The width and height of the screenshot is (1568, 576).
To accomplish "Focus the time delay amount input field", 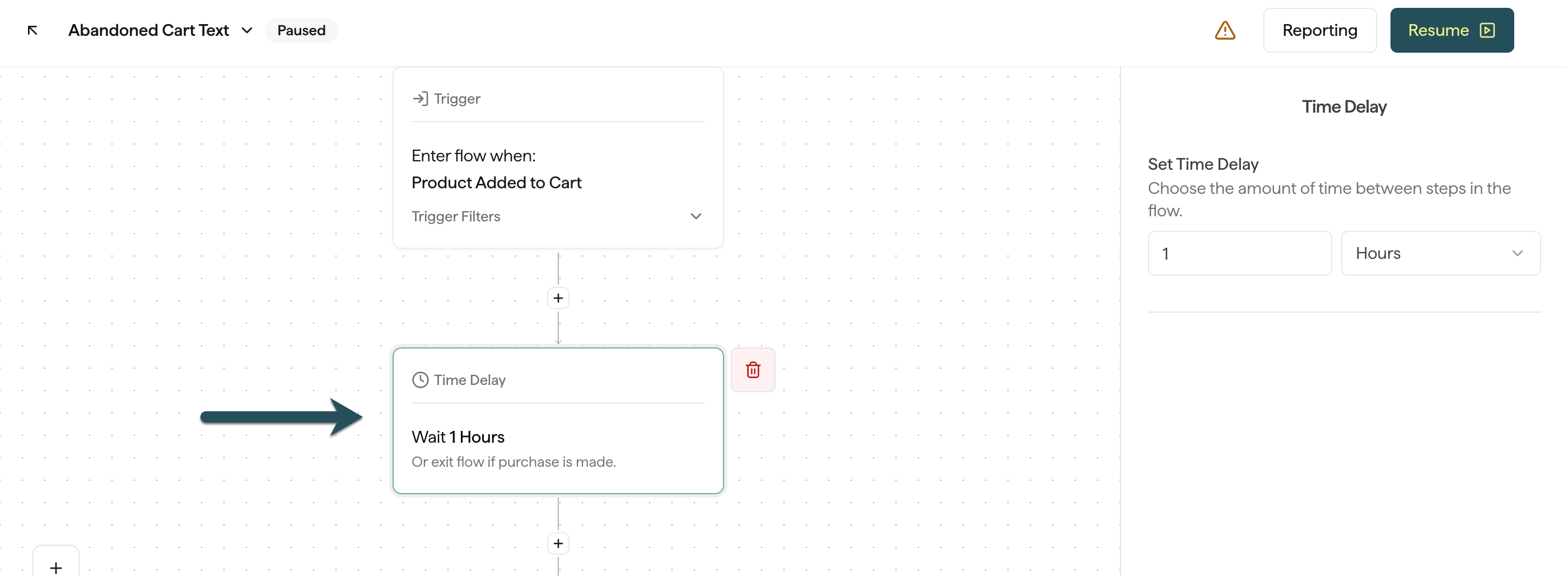I will tap(1239, 253).
